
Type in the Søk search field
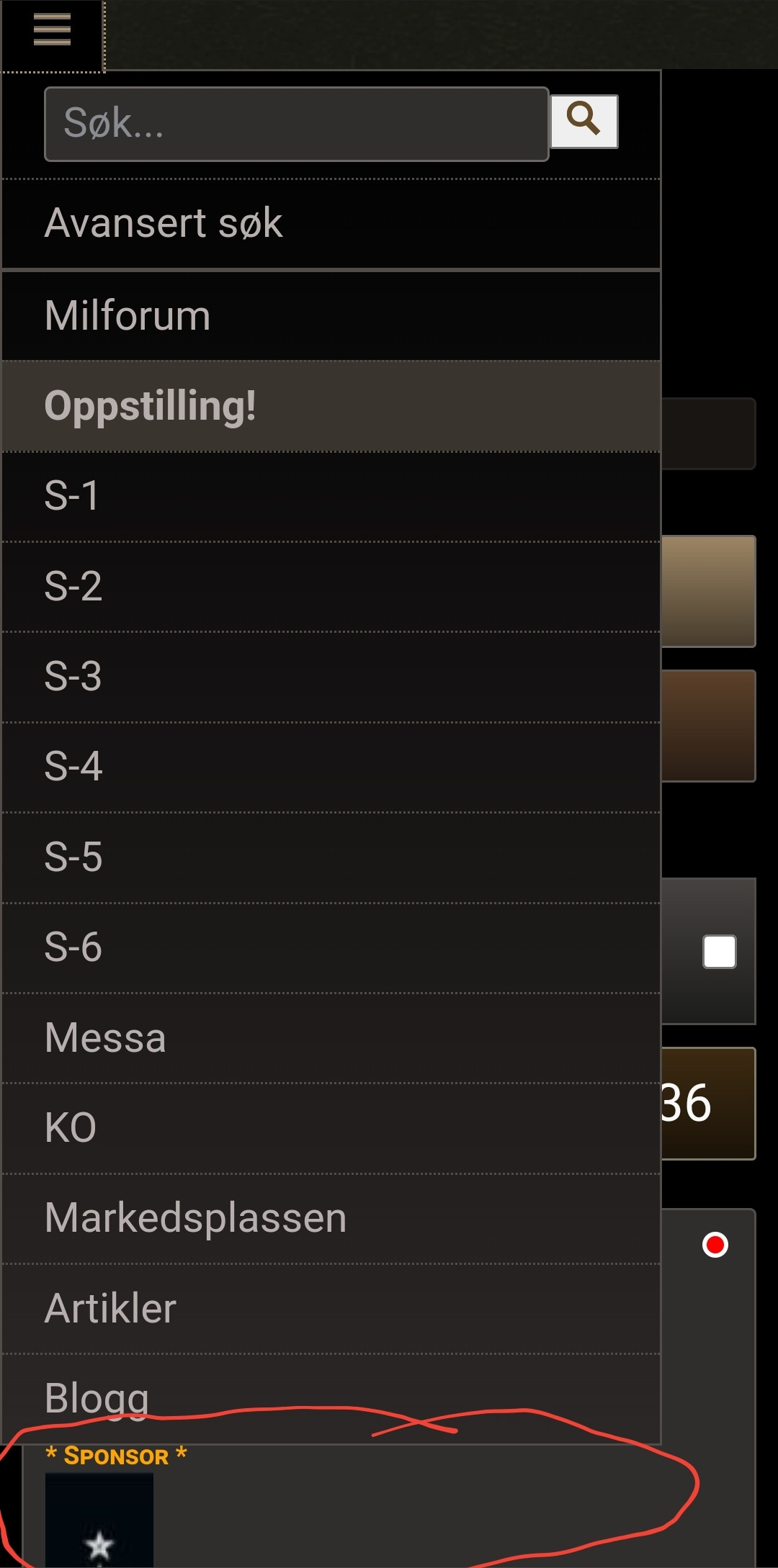pyautogui.click(x=296, y=124)
